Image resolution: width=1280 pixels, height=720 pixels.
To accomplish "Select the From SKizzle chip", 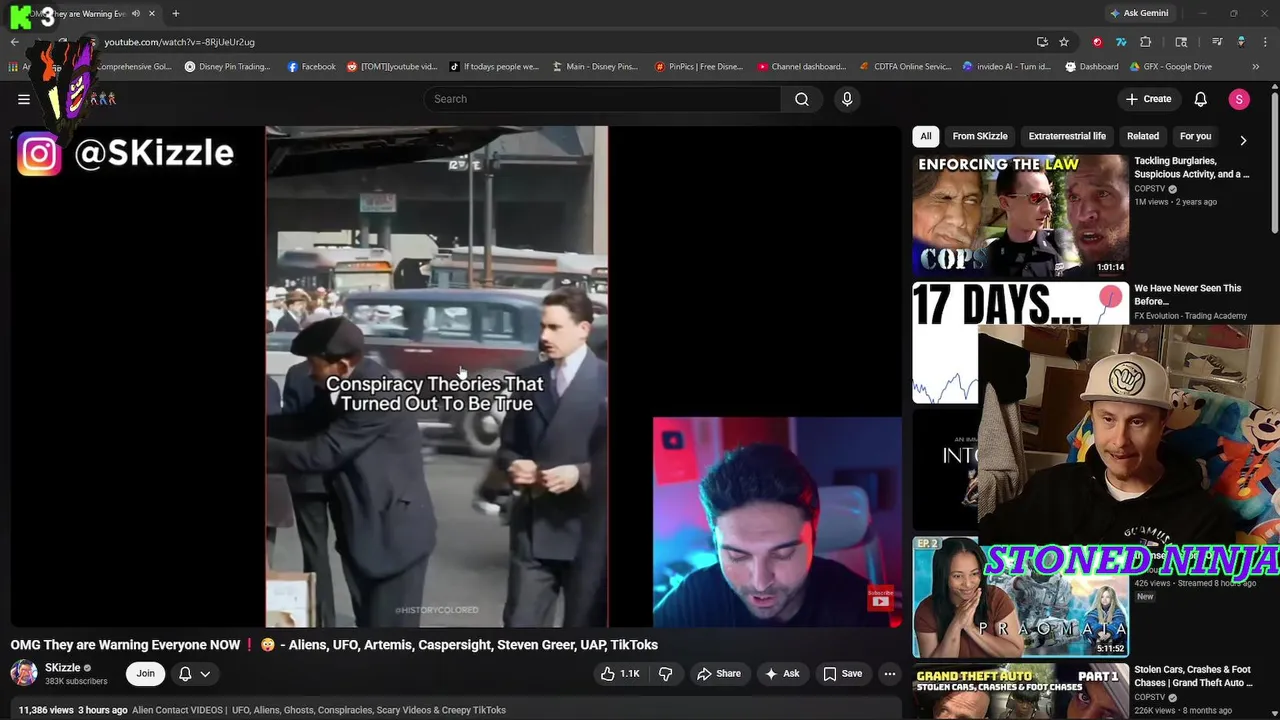I will (x=980, y=136).
